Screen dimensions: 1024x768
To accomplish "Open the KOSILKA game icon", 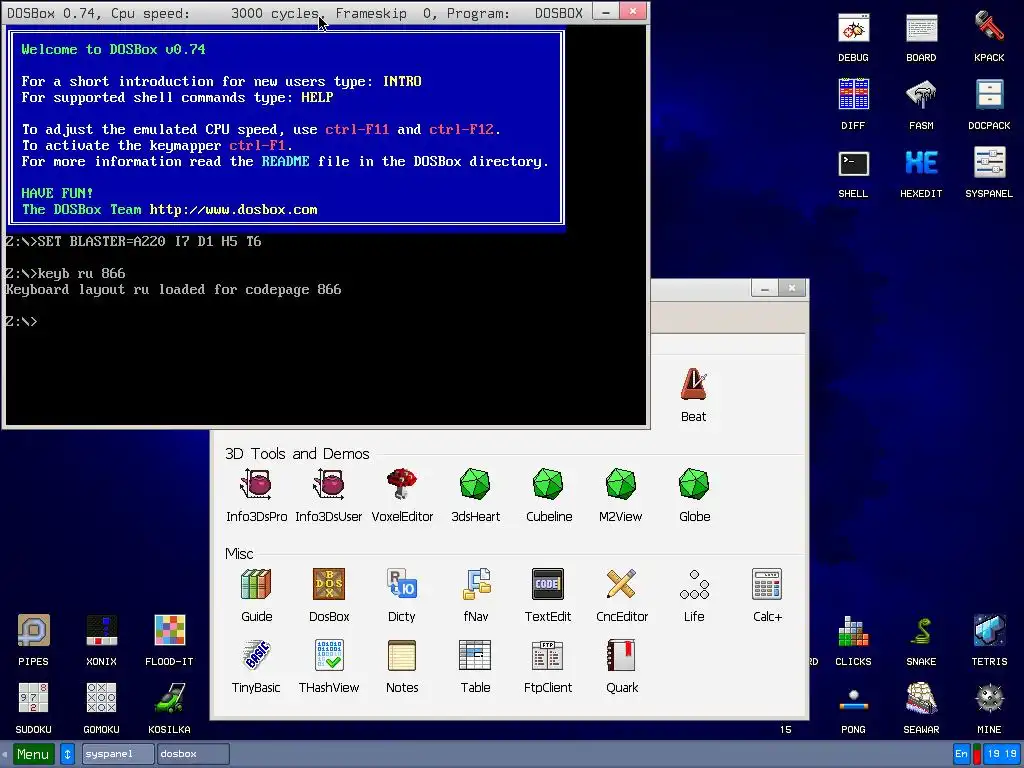I will 169,708.
